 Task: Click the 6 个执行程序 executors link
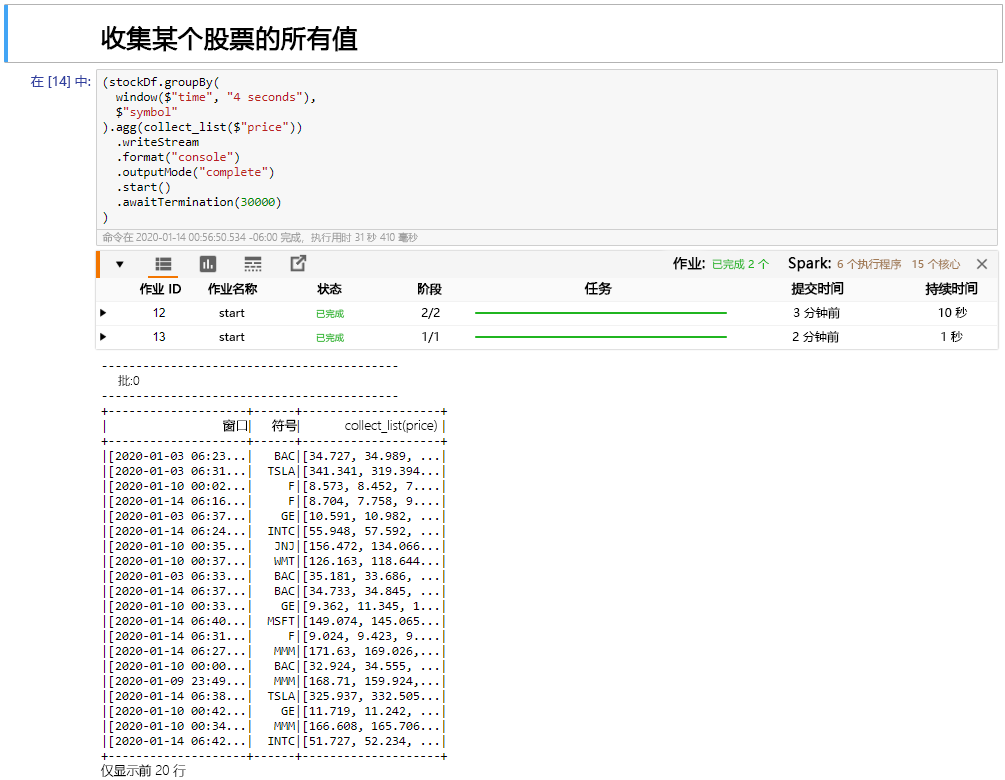(x=868, y=264)
